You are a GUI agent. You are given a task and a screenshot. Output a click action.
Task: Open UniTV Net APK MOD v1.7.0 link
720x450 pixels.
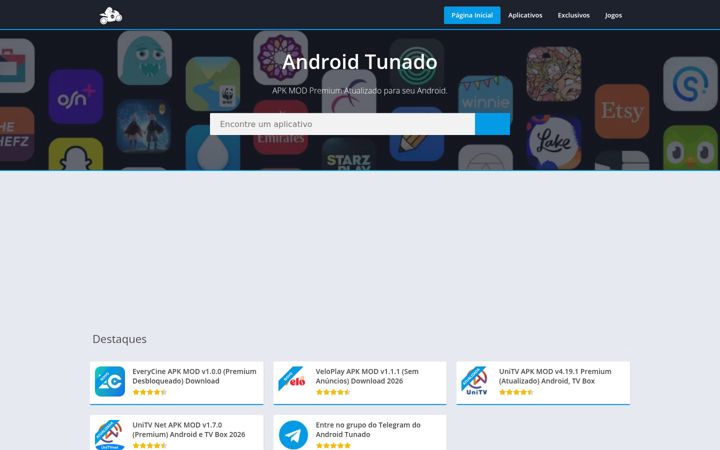click(x=189, y=429)
